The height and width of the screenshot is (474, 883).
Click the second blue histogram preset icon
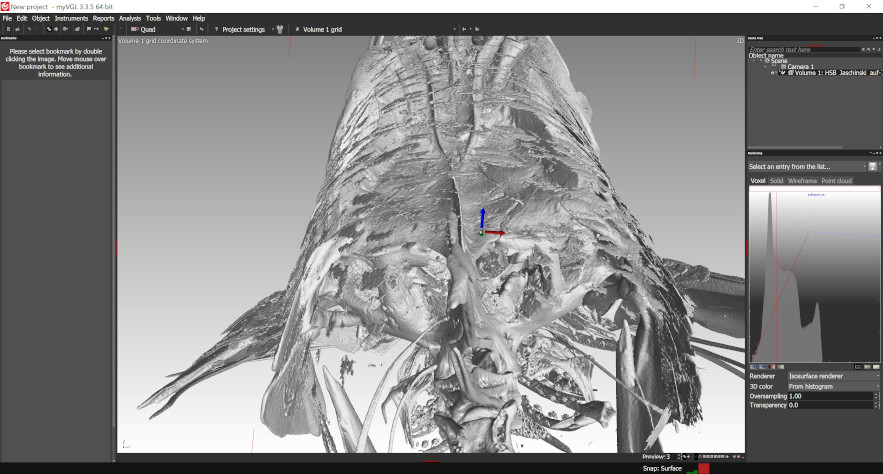[x=763, y=367]
